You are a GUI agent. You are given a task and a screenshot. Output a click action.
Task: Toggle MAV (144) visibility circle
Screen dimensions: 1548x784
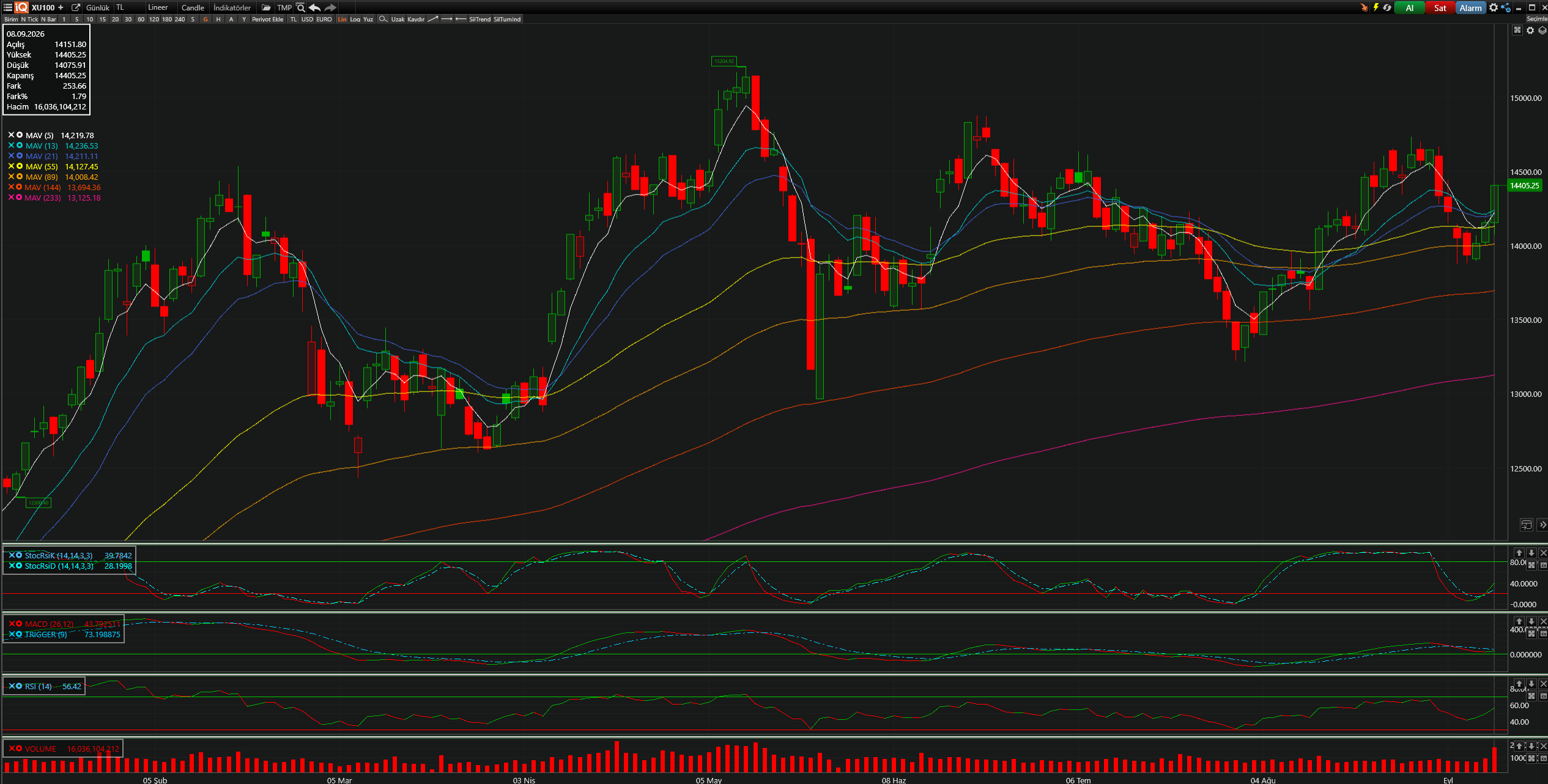pos(19,187)
